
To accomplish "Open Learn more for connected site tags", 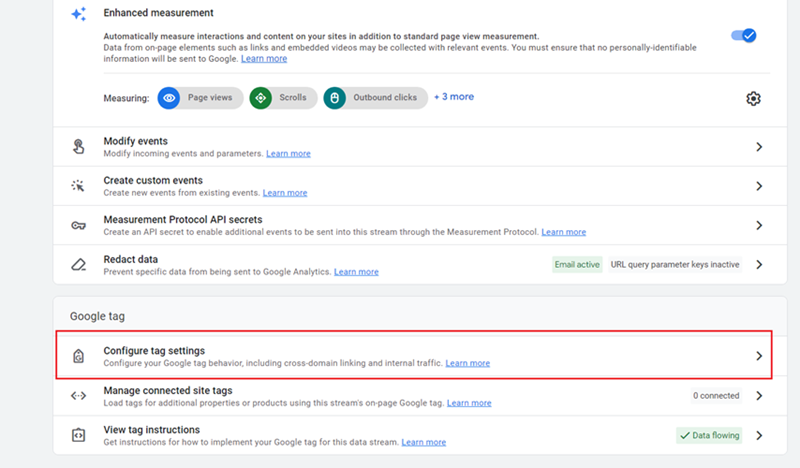I will pos(469,403).
